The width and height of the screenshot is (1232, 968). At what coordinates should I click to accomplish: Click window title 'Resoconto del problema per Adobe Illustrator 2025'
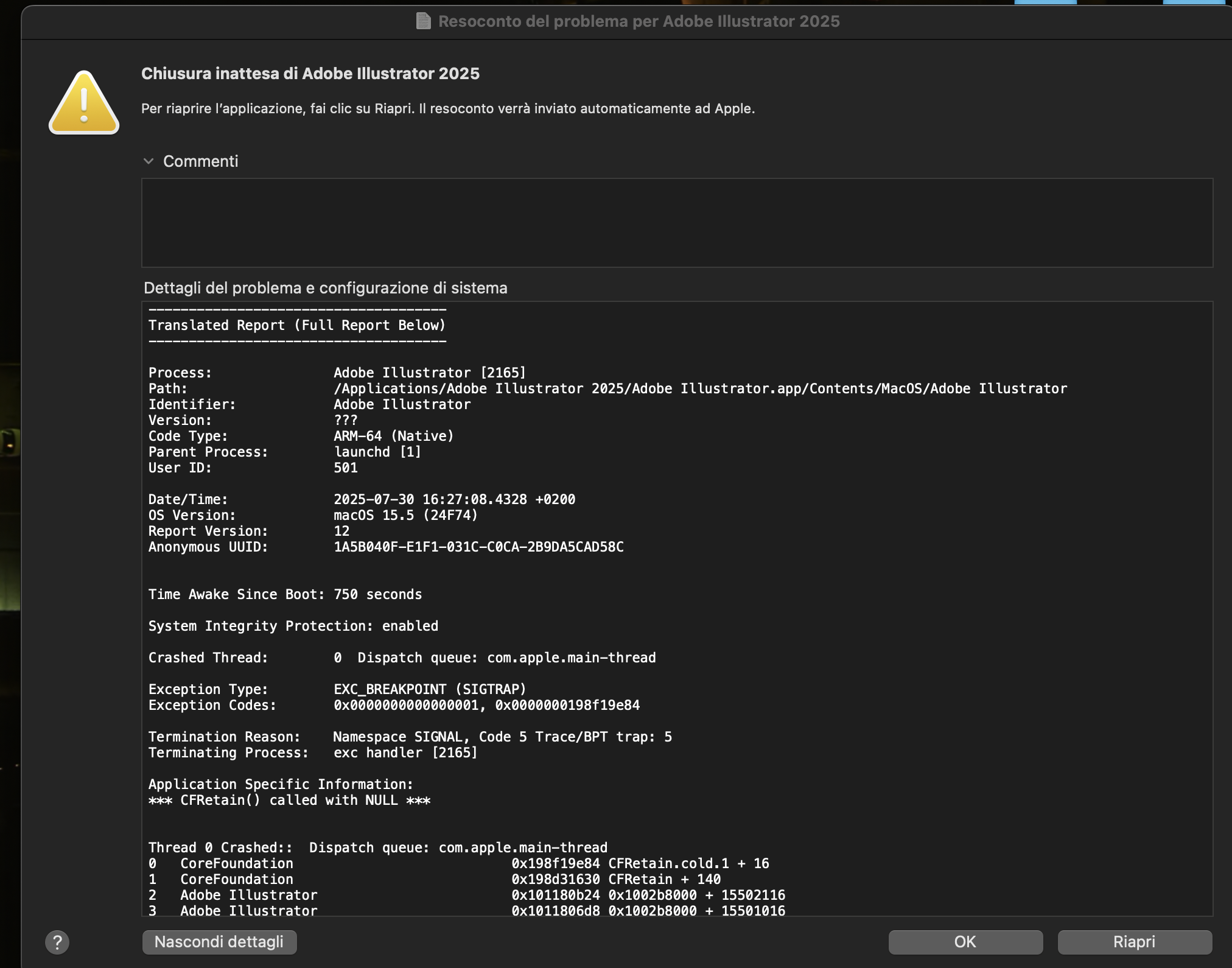click(639, 21)
